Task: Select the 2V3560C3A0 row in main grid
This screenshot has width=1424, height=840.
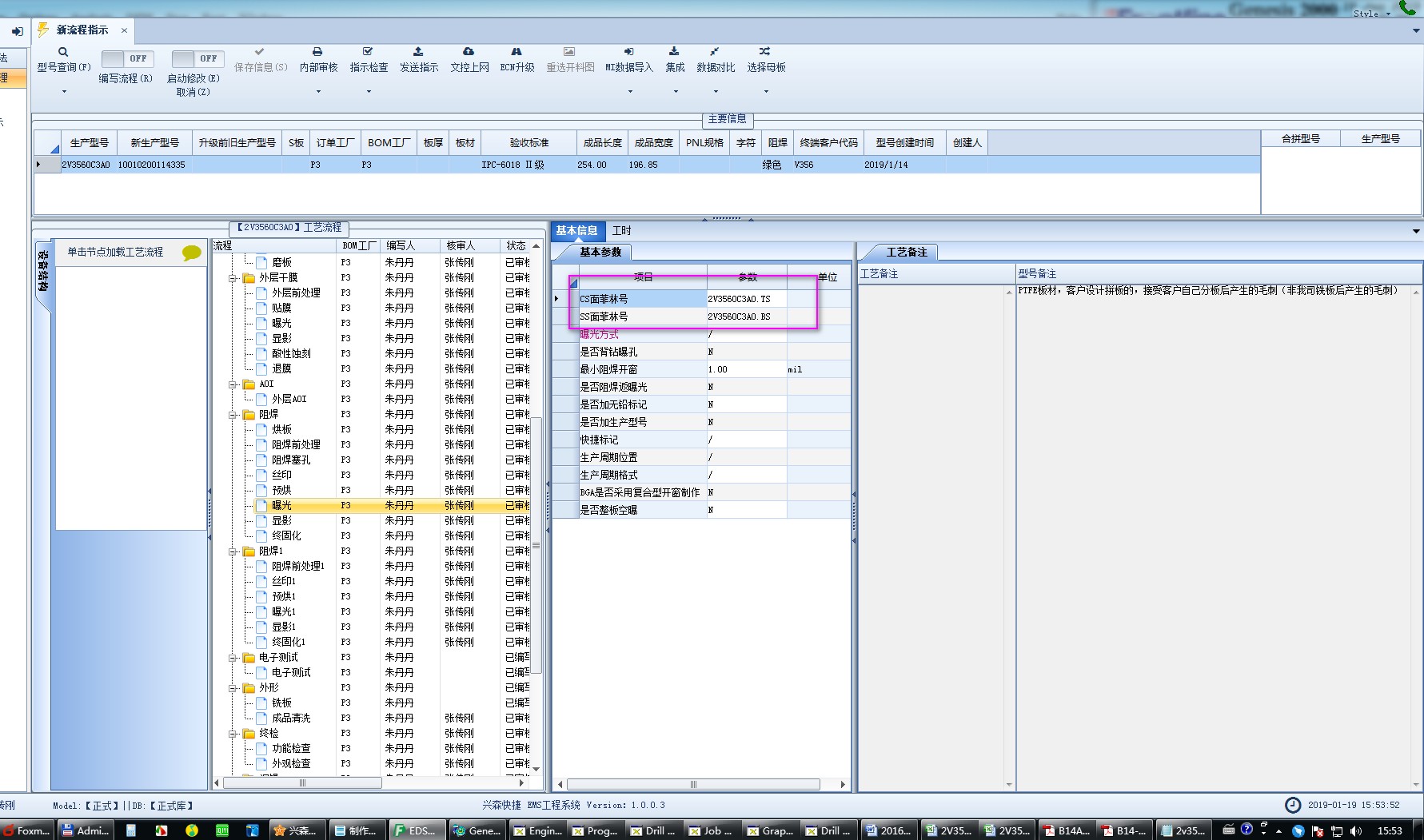Action: 646,165
